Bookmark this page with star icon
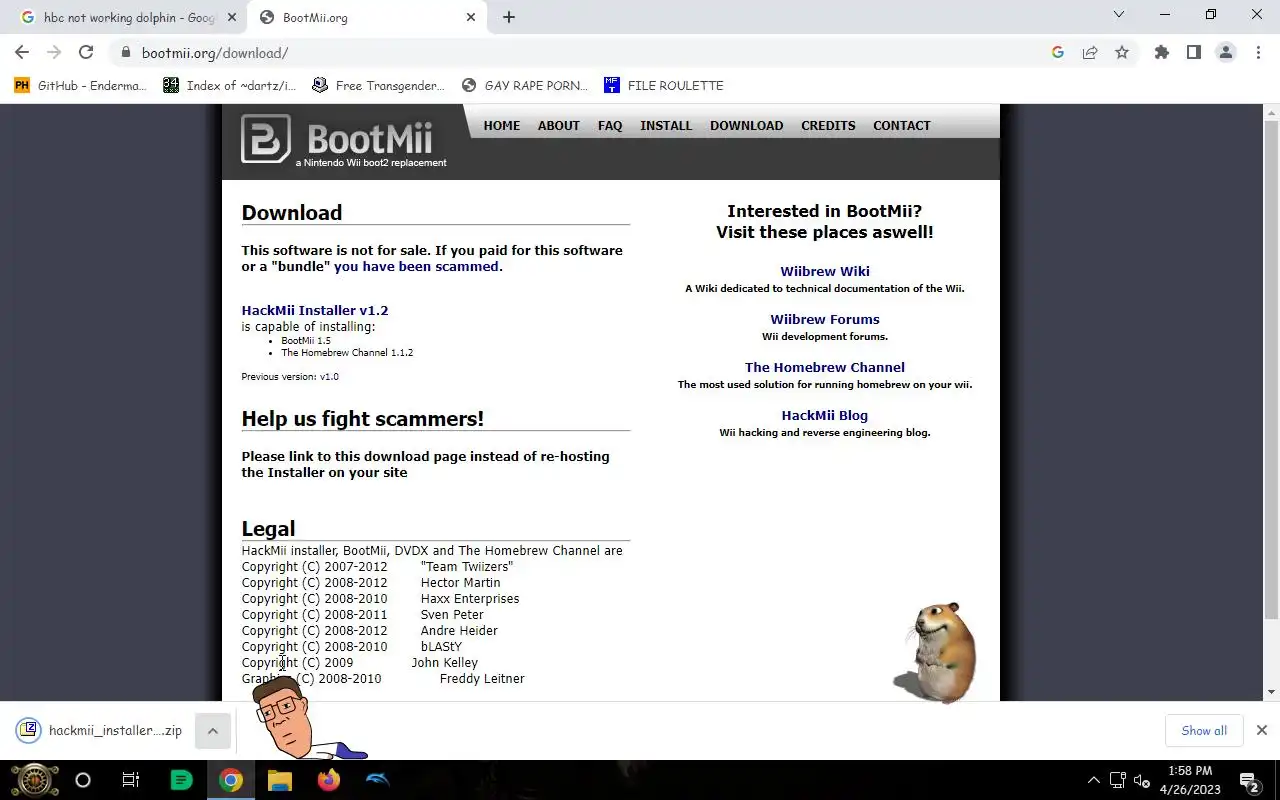Image resolution: width=1280 pixels, height=800 pixels. click(x=1122, y=52)
